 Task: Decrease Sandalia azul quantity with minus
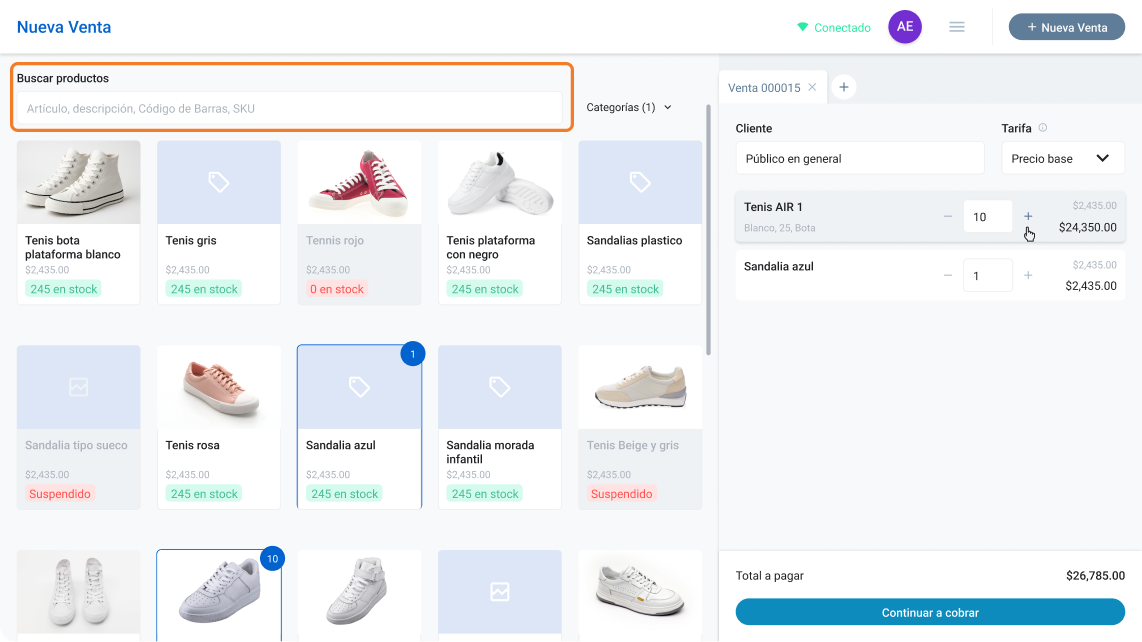click(948, 275)
